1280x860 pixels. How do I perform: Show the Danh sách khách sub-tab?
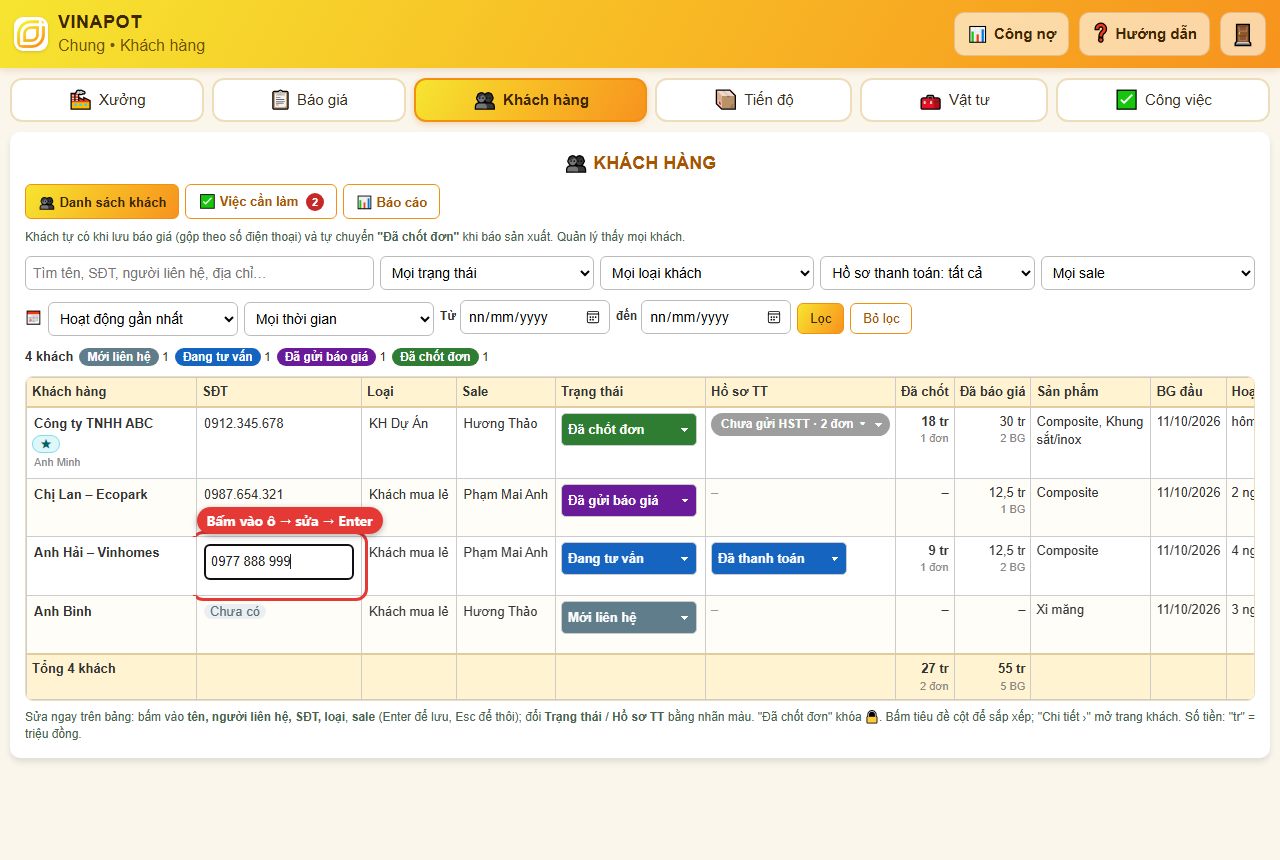pyautogui.click(x=102, y=202)
